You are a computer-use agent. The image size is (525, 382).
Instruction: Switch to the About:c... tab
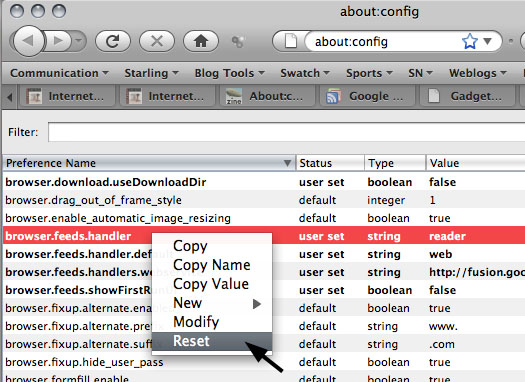point(267,96)
